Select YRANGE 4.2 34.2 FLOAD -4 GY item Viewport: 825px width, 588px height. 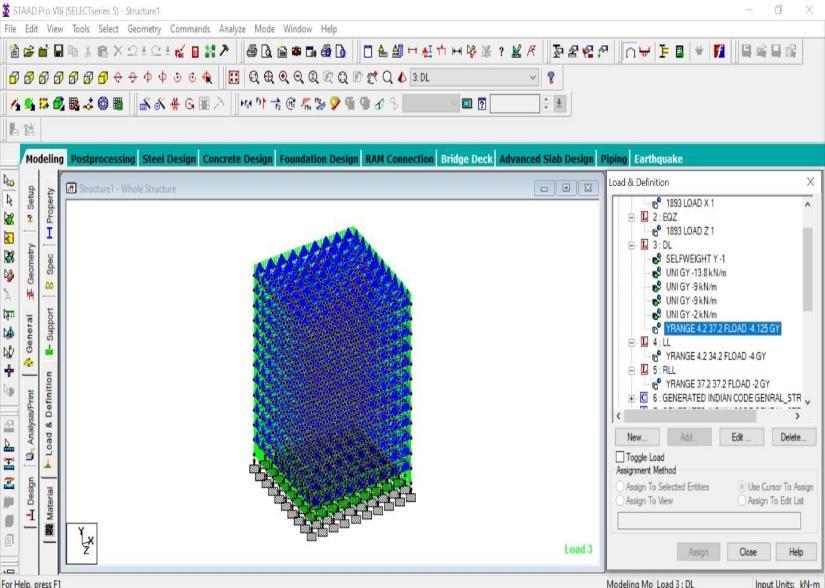[716, 356]
